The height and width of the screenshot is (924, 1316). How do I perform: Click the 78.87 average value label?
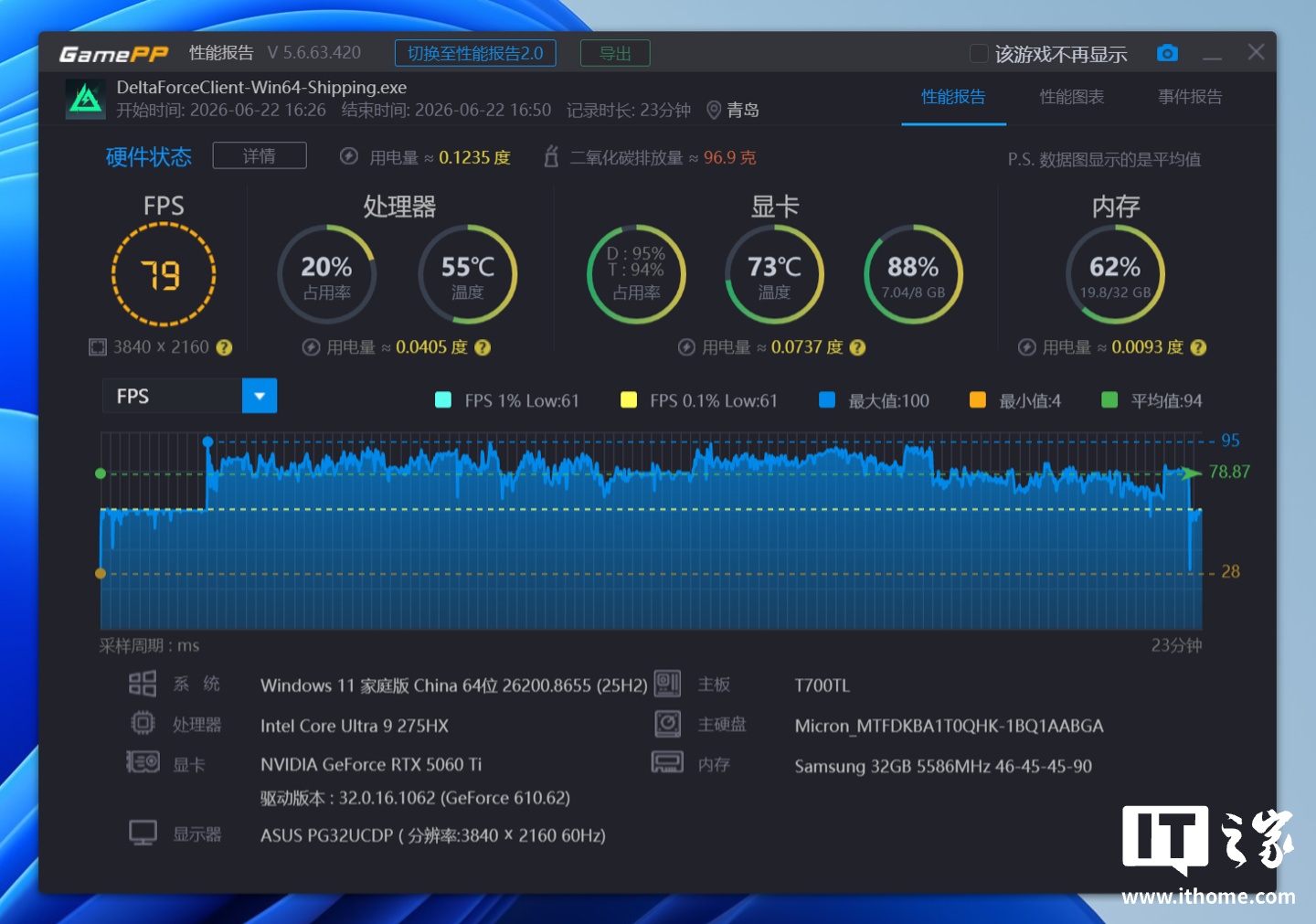coord(1229,472)
